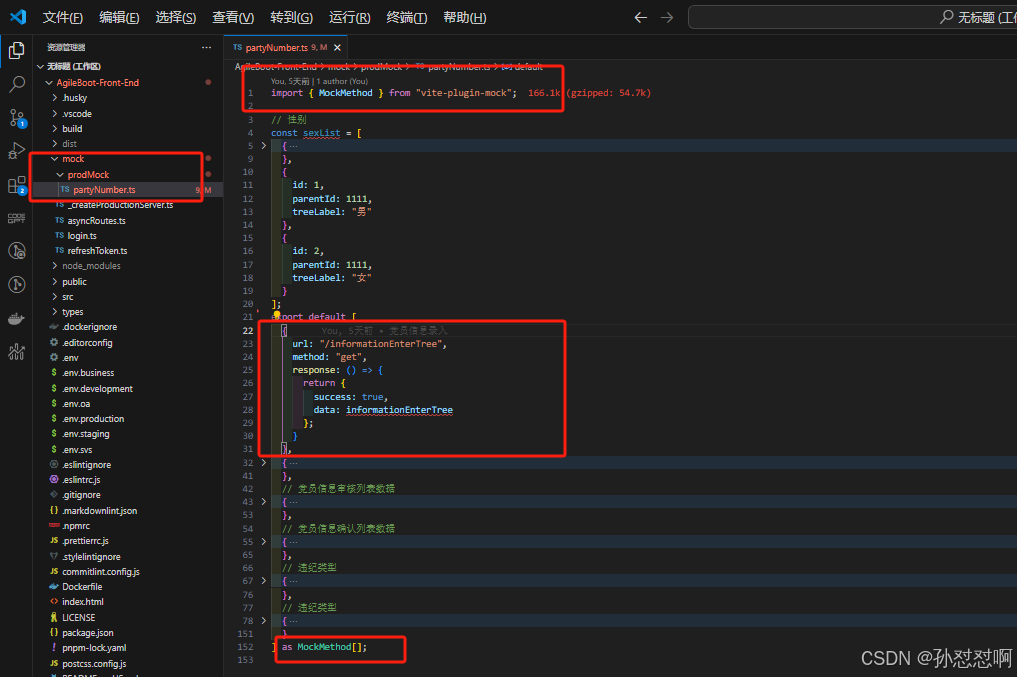The image size is (1017, 677).
Task: Unfold code block at line 67
Action: pos(263,581)
